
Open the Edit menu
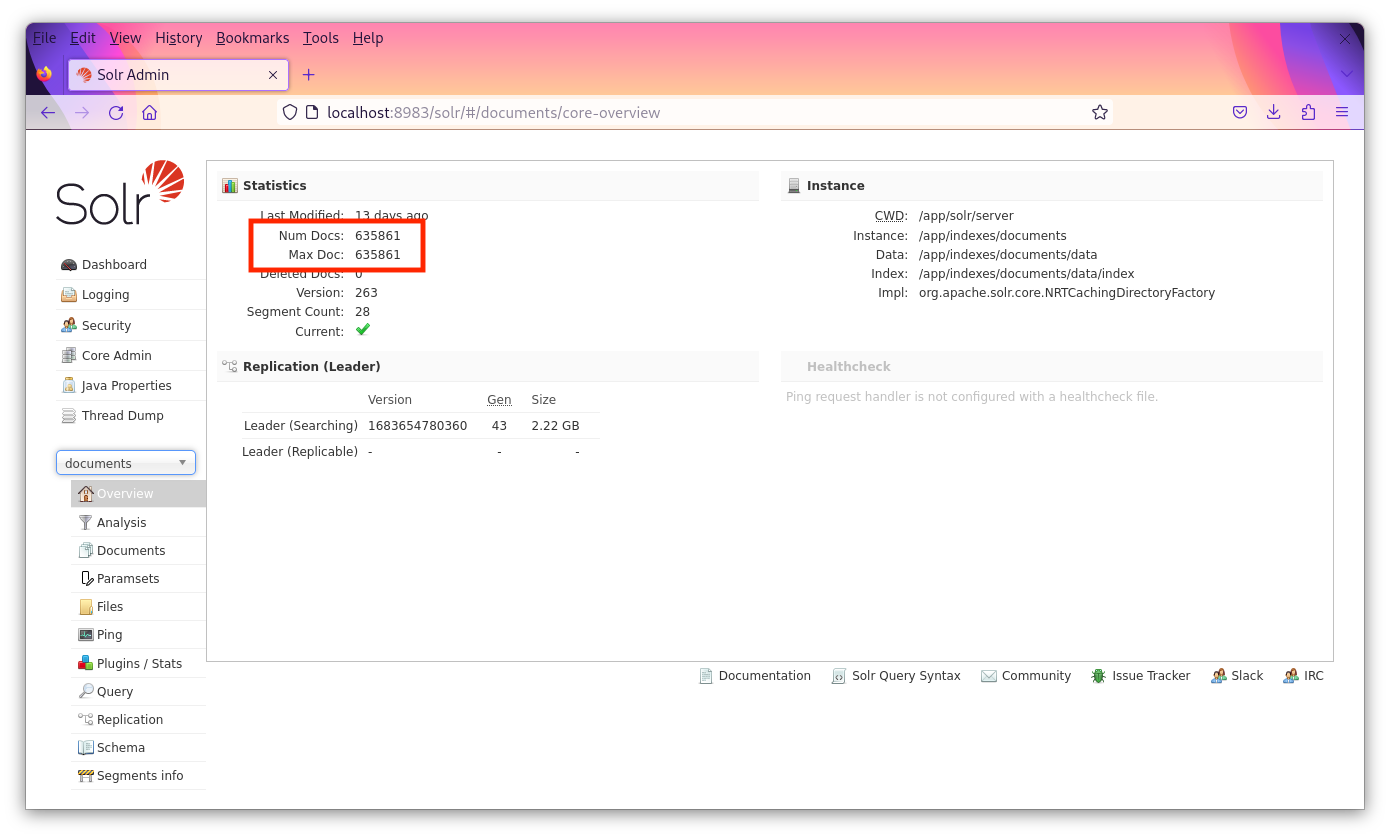click(x=83, y=38)
